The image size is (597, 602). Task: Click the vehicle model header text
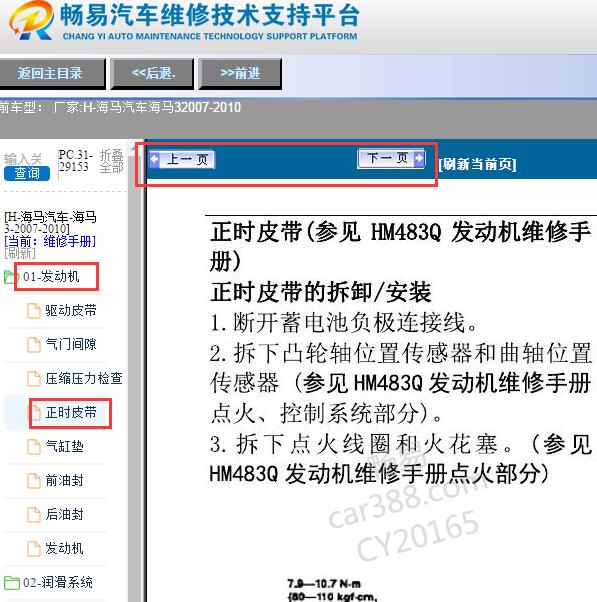(121, 107)
